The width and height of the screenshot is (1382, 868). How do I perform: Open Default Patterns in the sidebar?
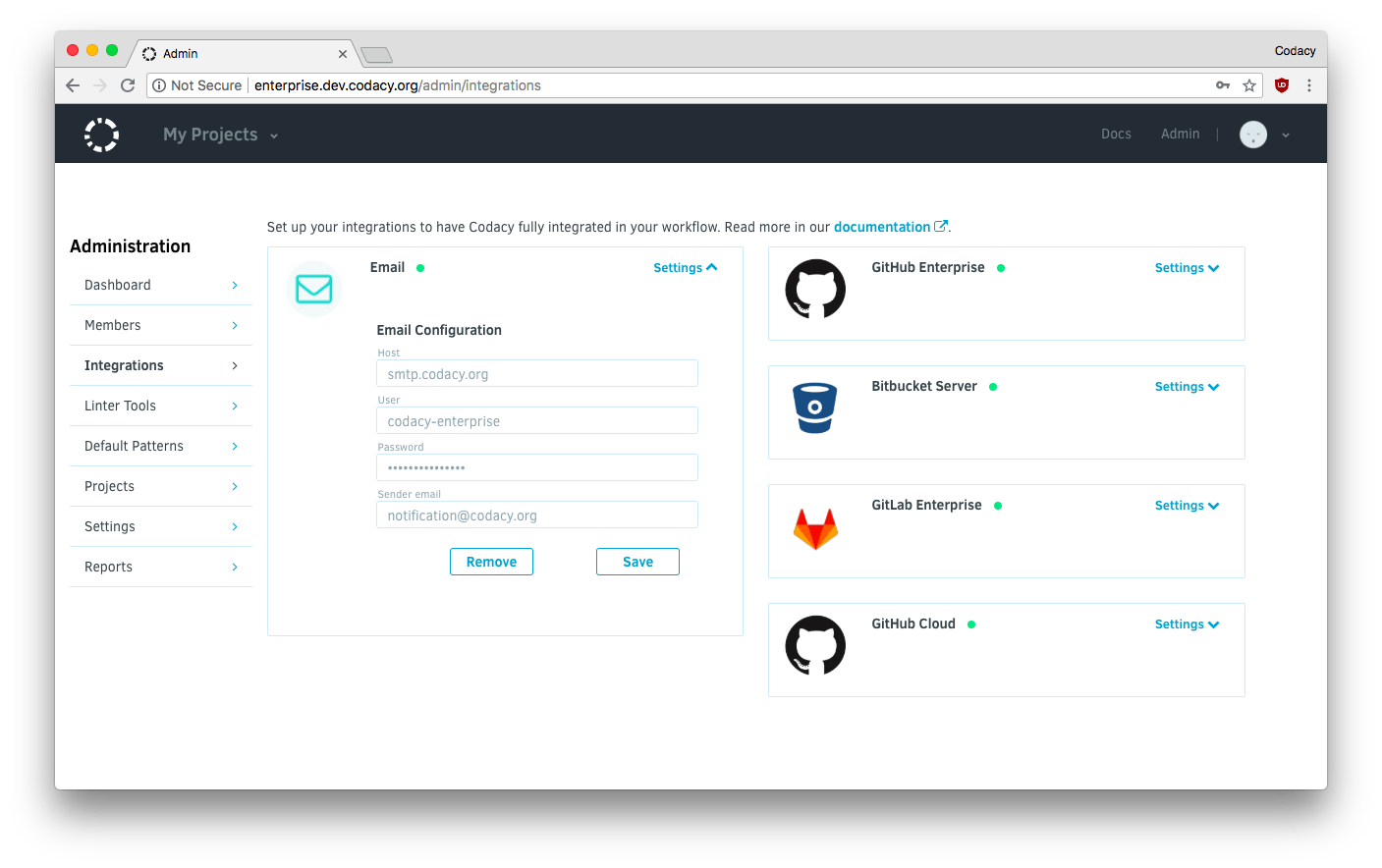[x=161, y=446]
